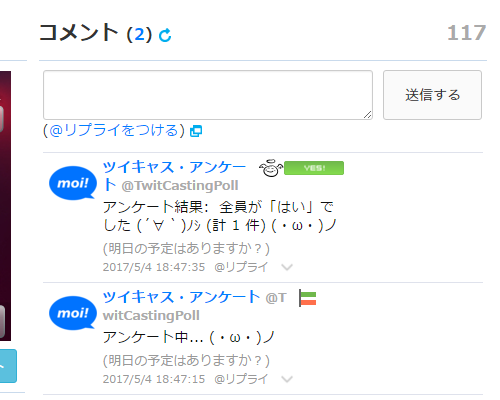
Task: Open the second ツイキャス・アンケート username link
Action: coord(181,297)
